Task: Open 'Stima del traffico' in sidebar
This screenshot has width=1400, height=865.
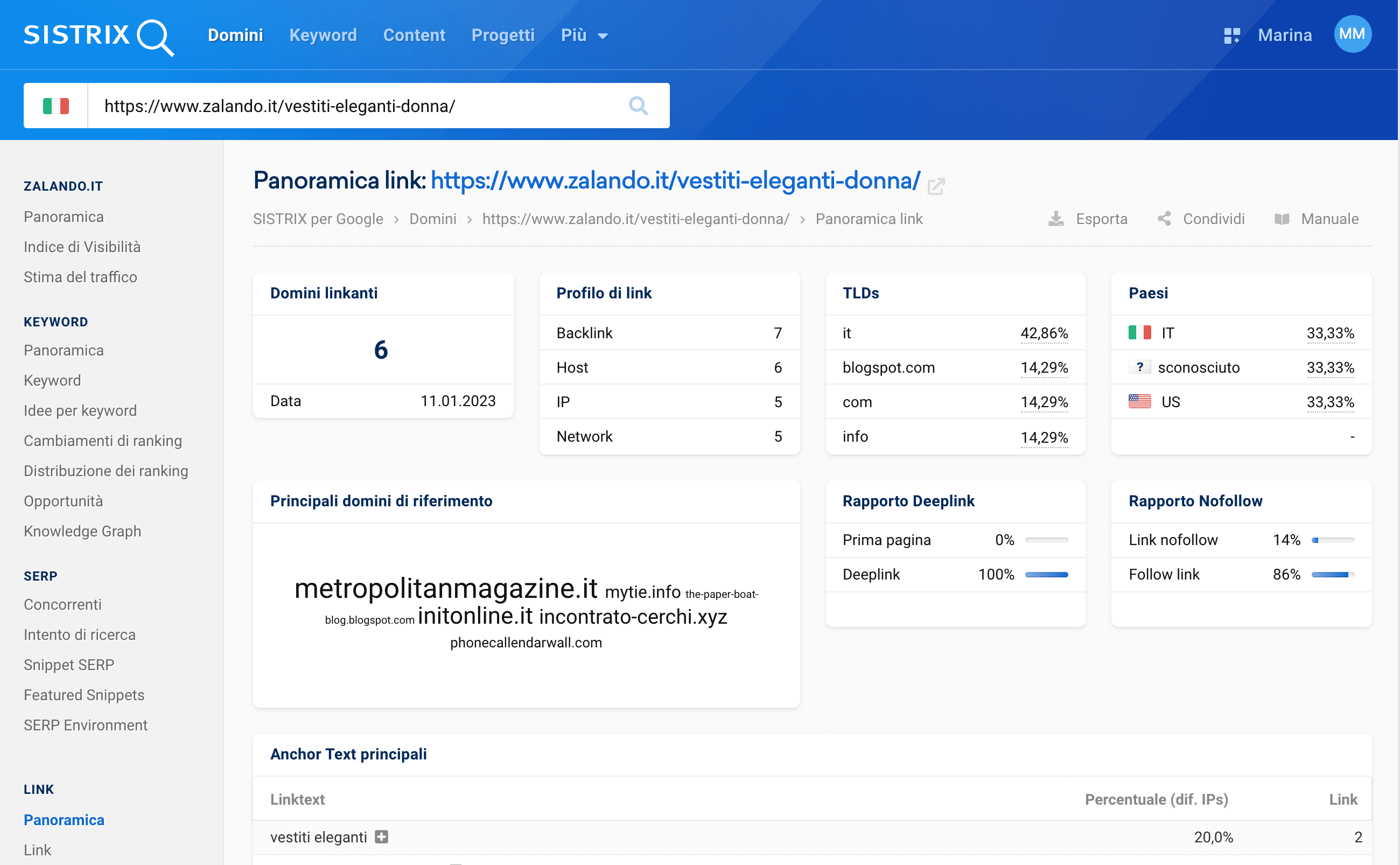Action: pos(81,277)
